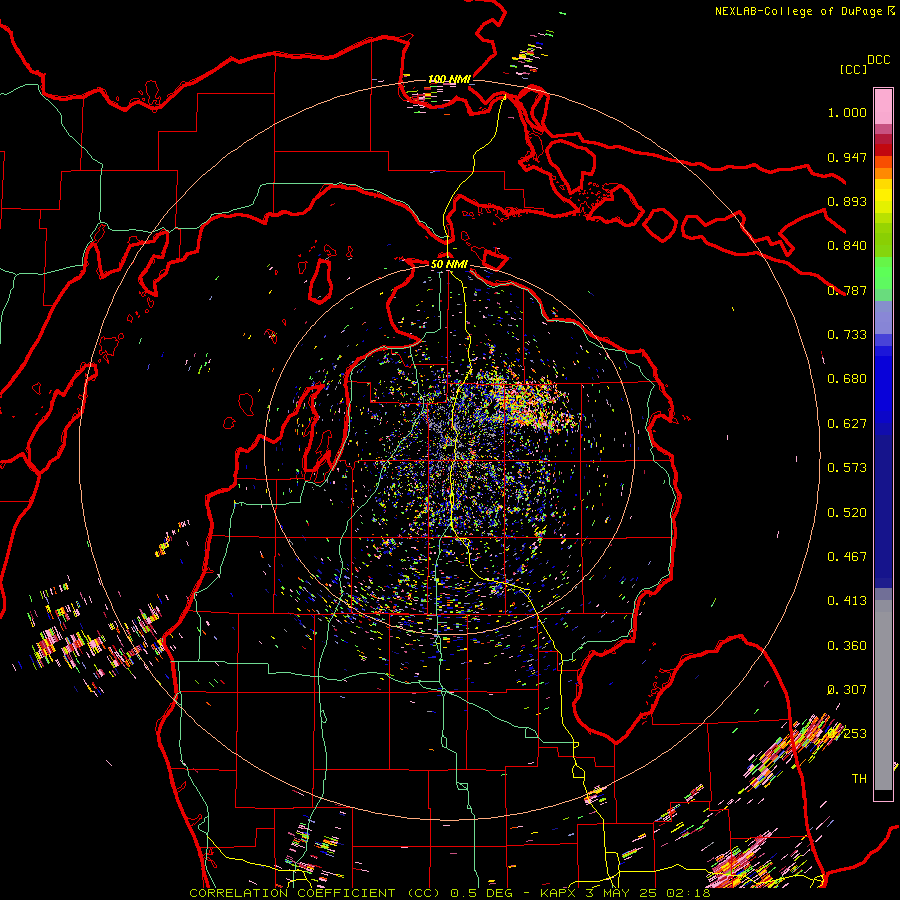
Task: Click the 0.573 scale value
Action: click(x=847, y=468)
